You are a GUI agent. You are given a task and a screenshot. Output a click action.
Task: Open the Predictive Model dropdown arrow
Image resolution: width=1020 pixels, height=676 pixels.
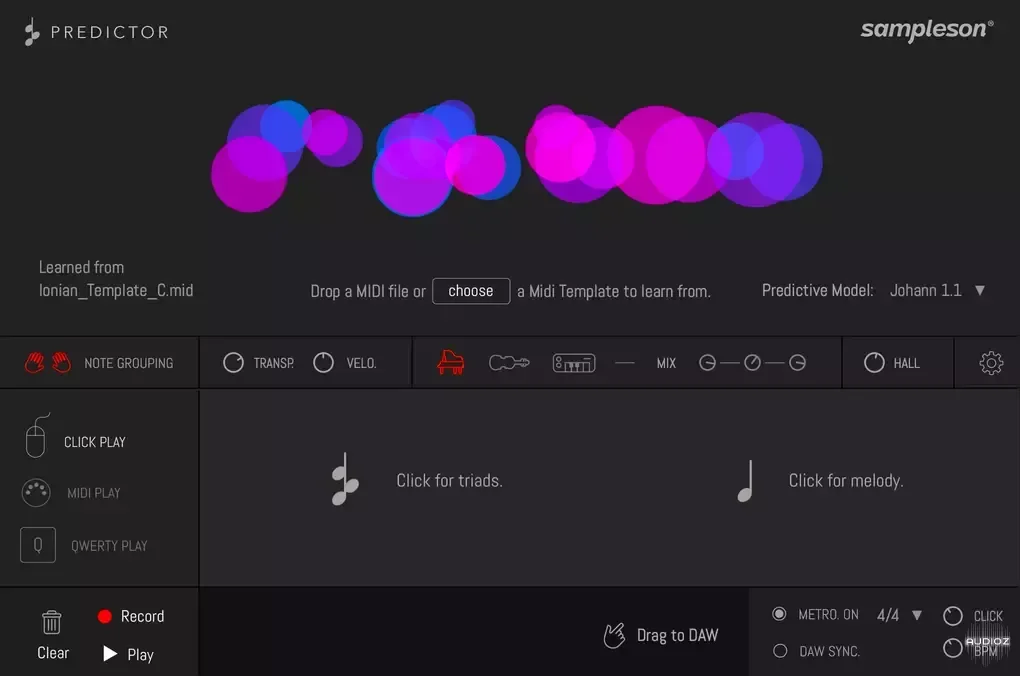[980, 290]
